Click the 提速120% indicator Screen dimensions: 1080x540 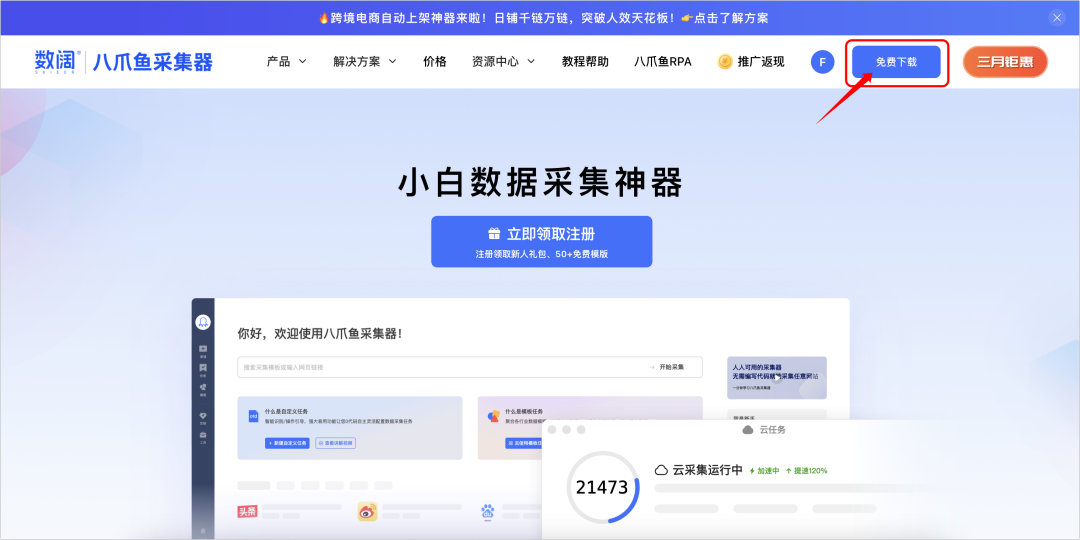pos(807,471)
